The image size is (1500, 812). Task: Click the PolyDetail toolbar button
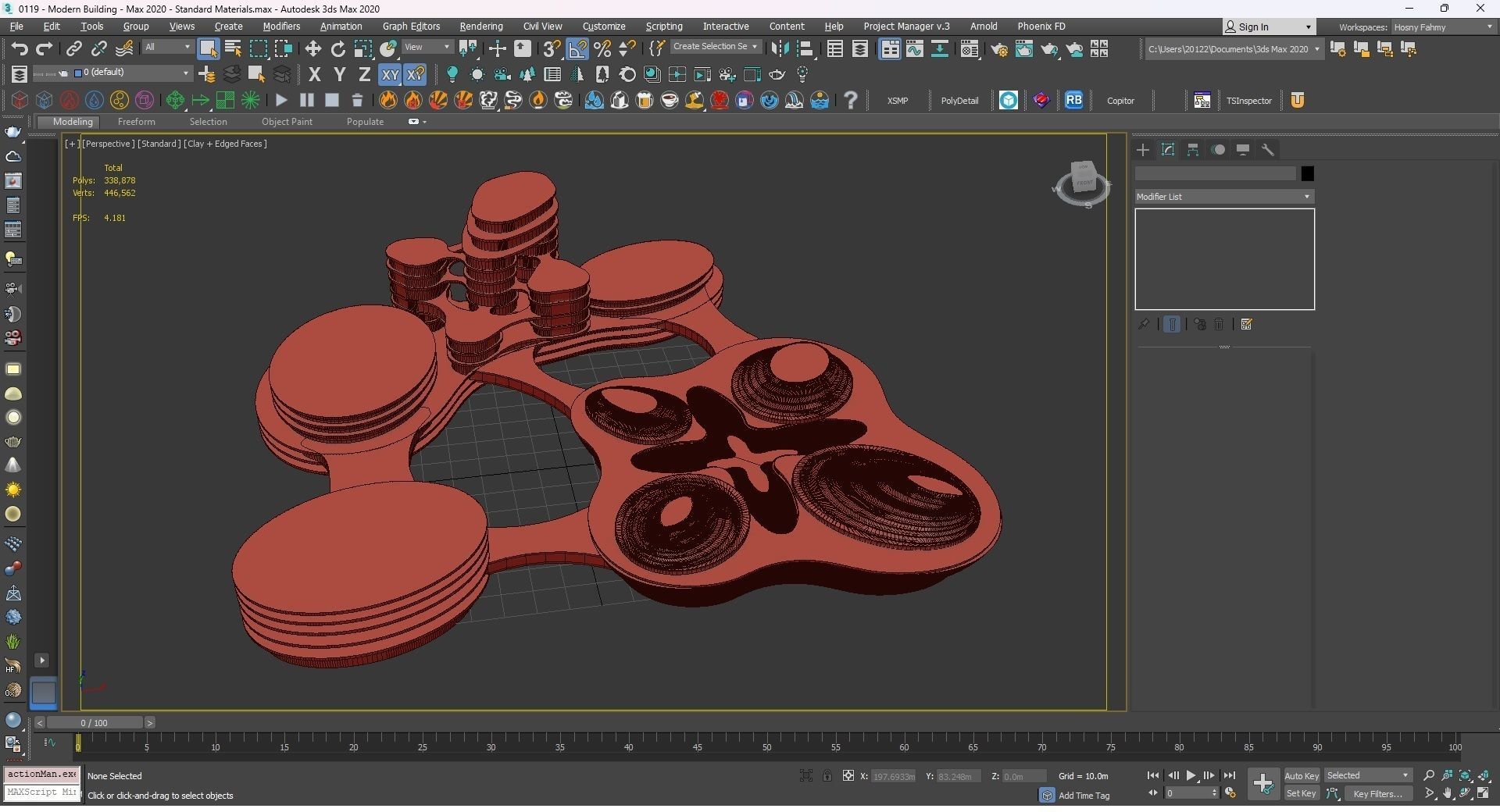(x=959, y=101)
